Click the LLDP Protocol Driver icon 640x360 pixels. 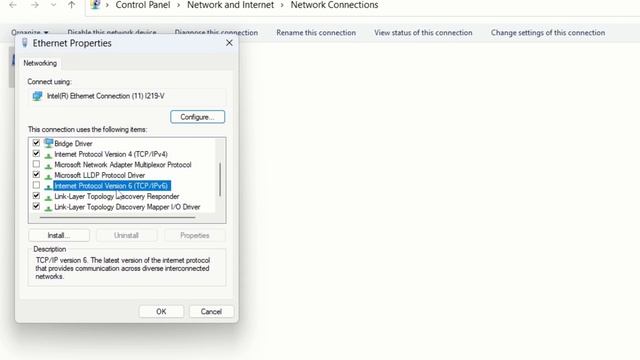[x=48, y=176]
